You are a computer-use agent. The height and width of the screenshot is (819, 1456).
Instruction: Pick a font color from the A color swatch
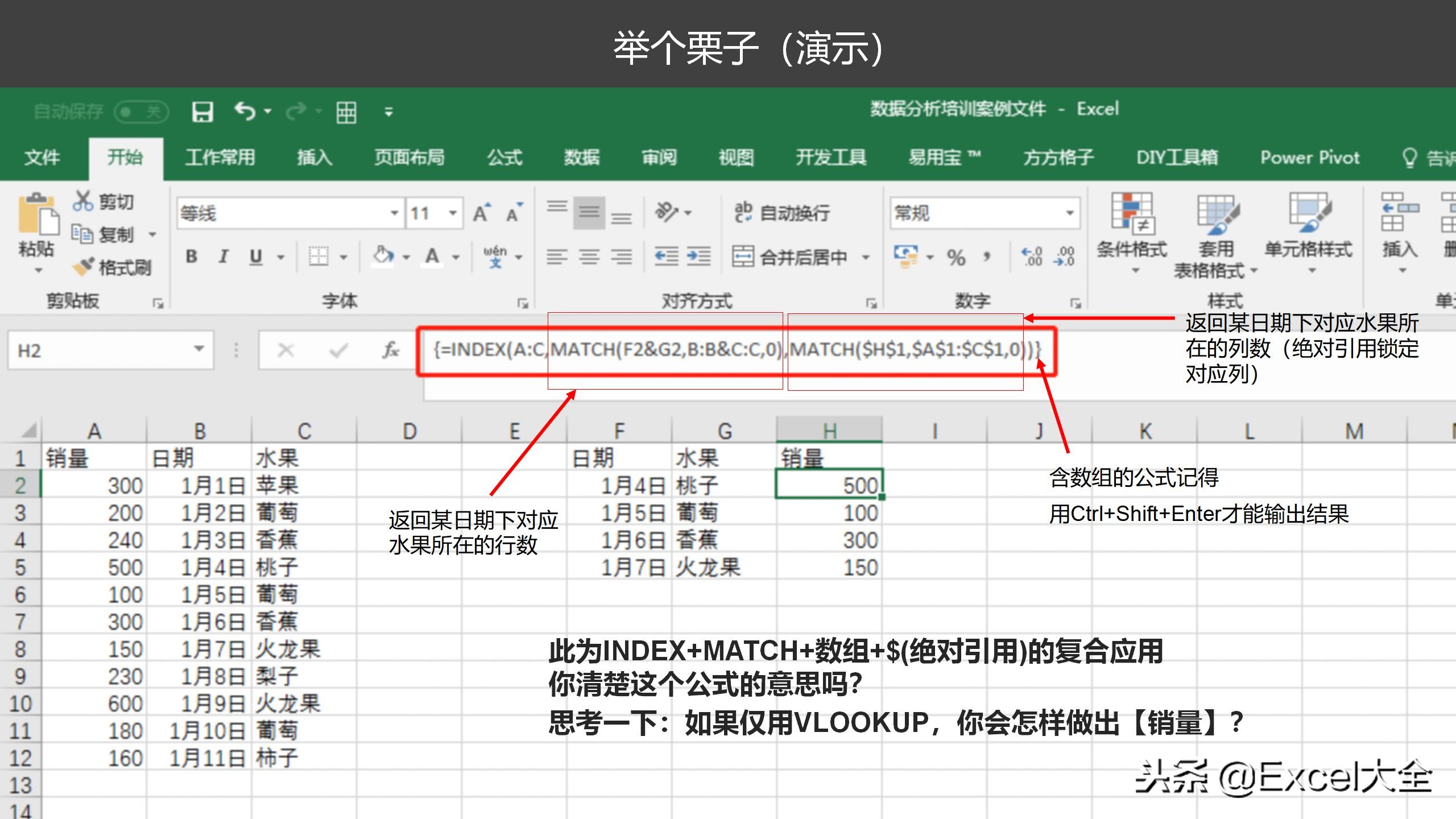coord(432,256)
